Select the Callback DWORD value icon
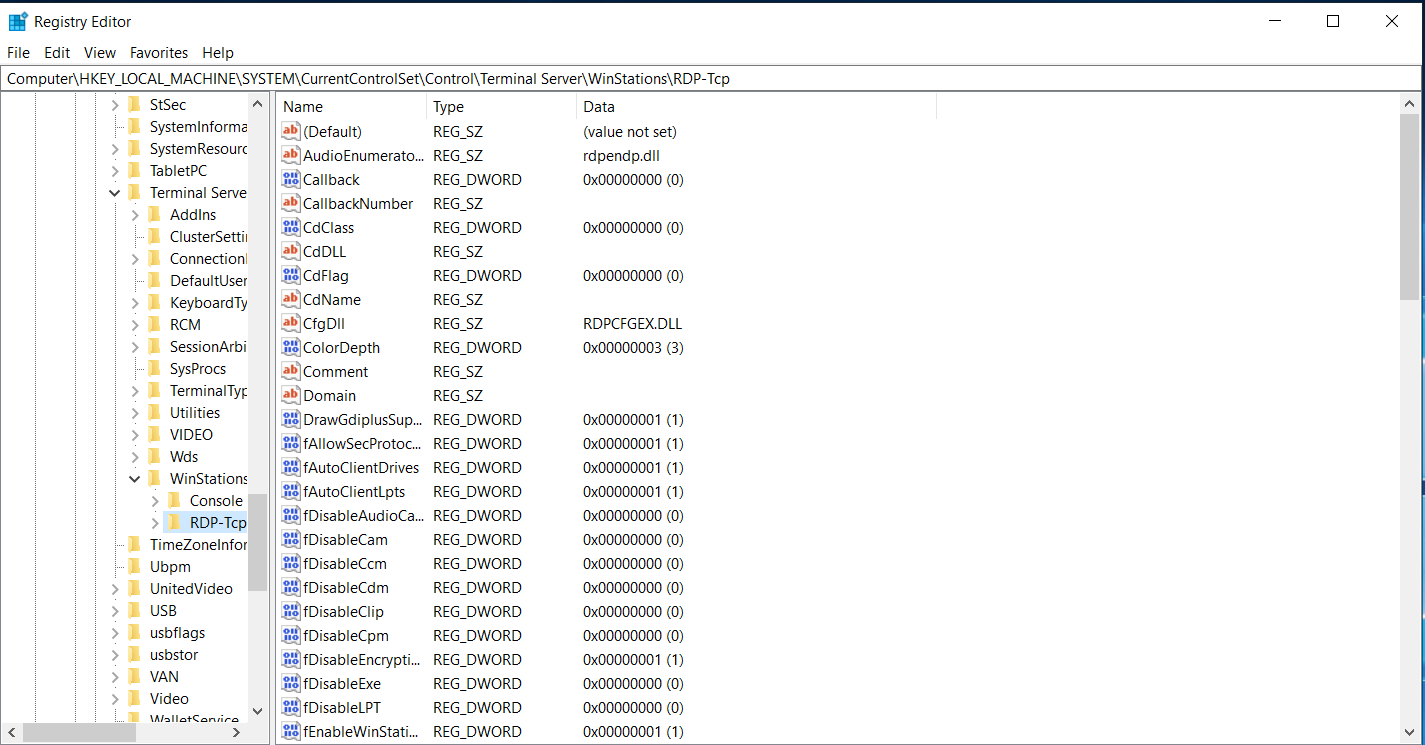This screenshot has width=1425, height=745. click(291, 180)
